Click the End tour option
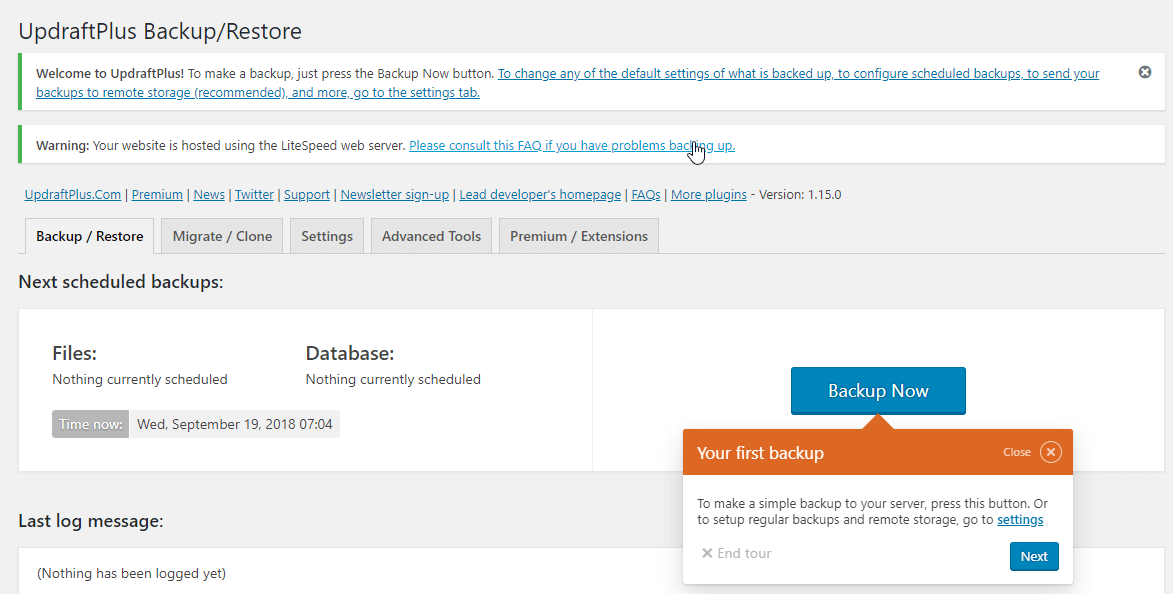The height and width of the screenshot is (594, 1173). [x=735, y=552]
